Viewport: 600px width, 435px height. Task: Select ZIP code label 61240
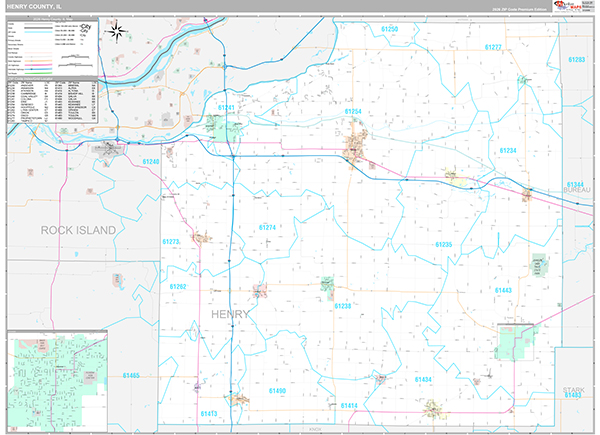[151, 161]
